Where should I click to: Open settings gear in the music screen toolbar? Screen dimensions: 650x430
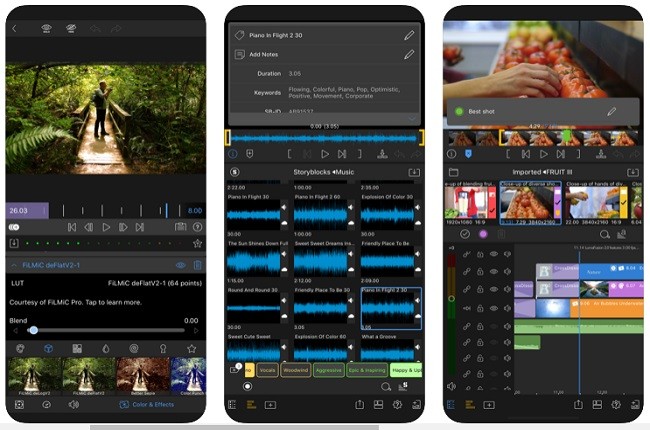397,404
